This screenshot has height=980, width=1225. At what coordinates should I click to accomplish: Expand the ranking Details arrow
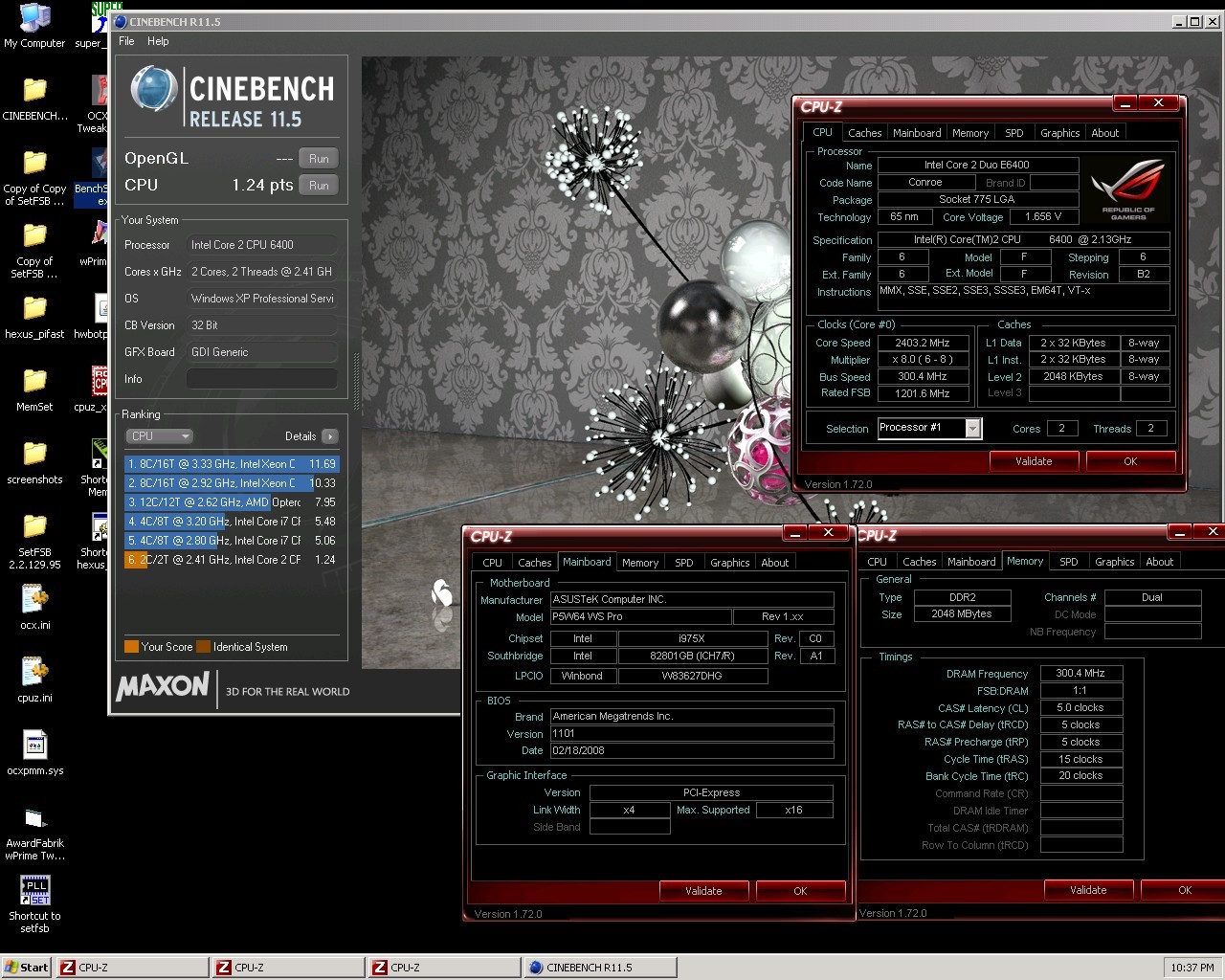(x=330, y=436)
